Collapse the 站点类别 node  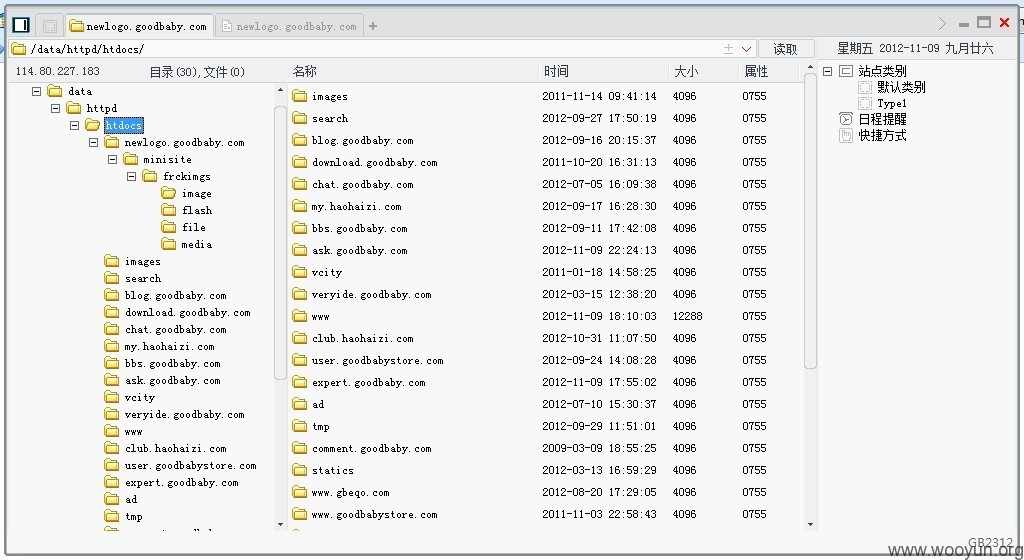point(827,71)
